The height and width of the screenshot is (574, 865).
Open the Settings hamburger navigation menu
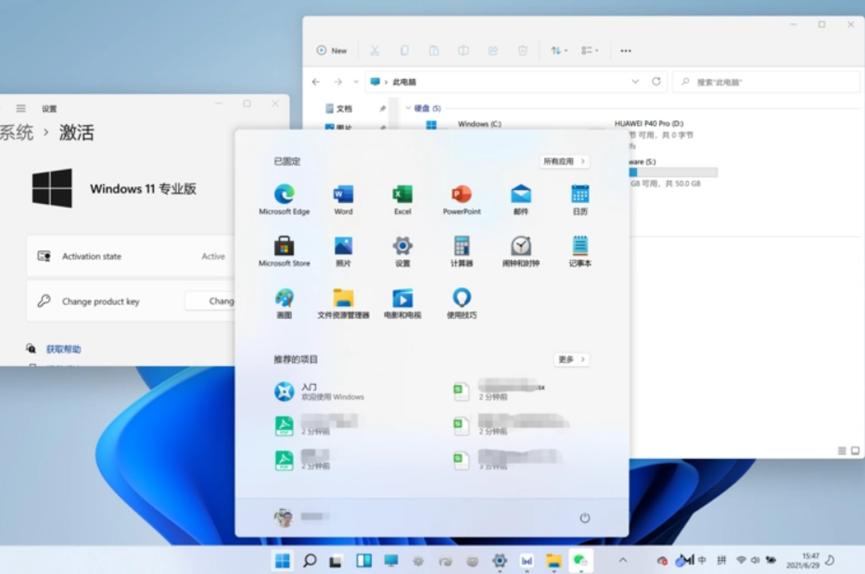click(x=21, y=108)
